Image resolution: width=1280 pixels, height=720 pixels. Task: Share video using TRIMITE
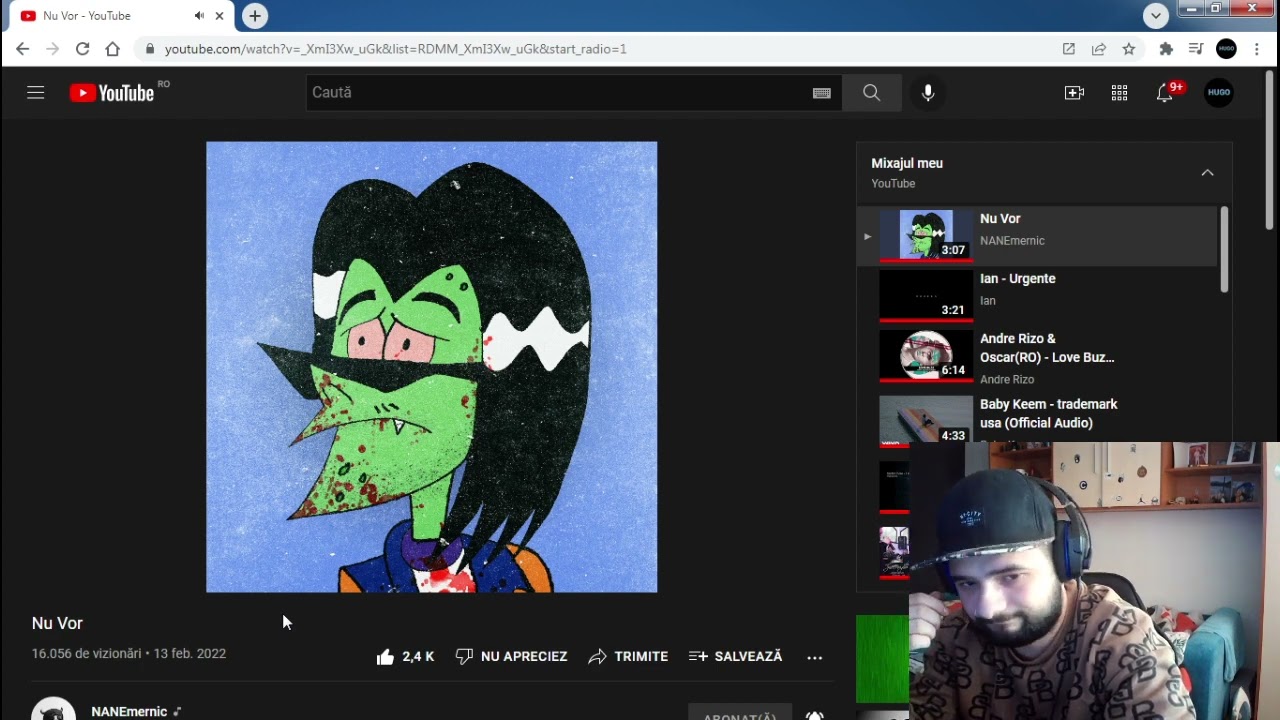[628, 656]
